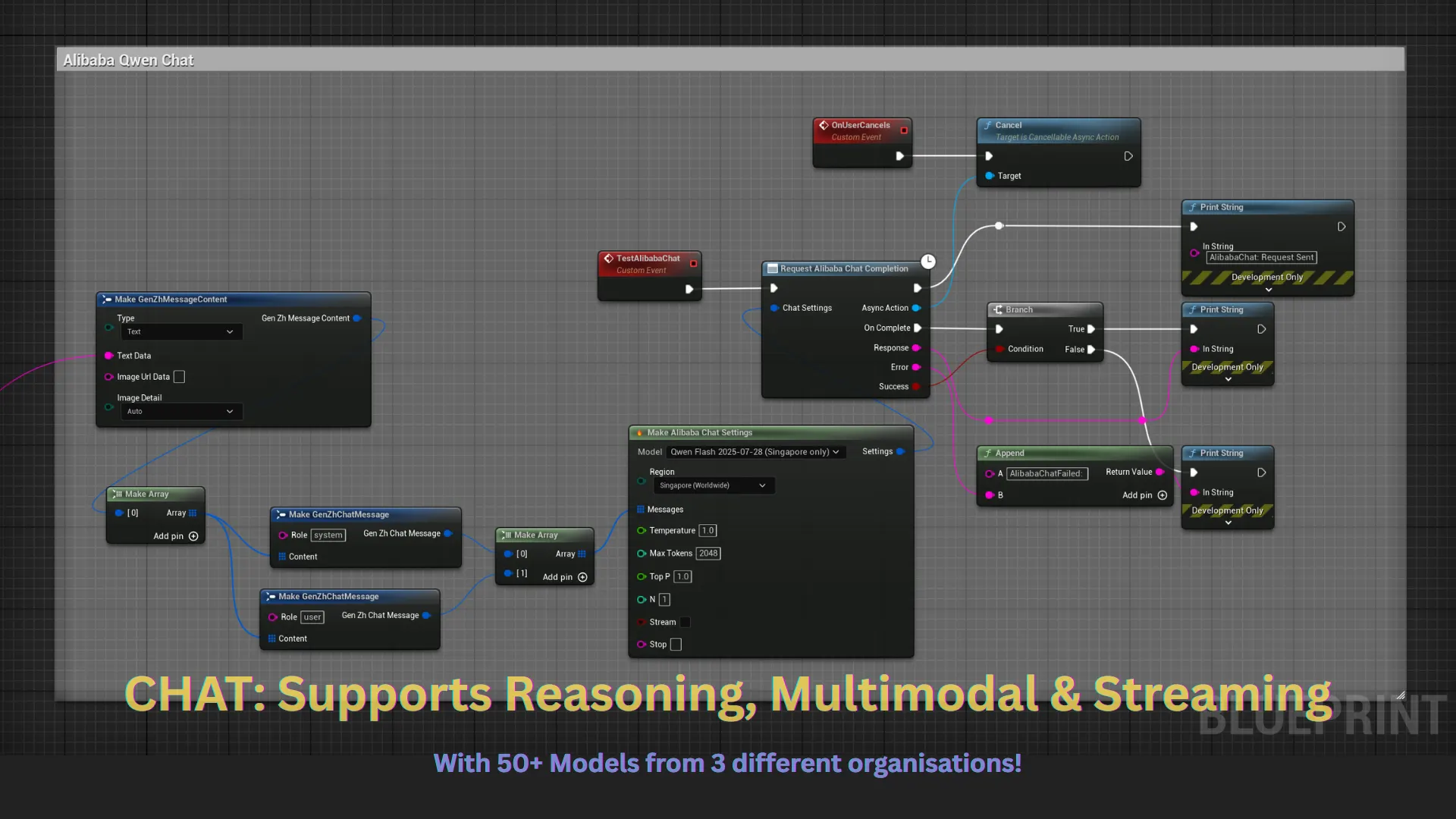Click the Gen Zh Message Content output pin
1456x819 pixels.
click(x=357, y=318)
